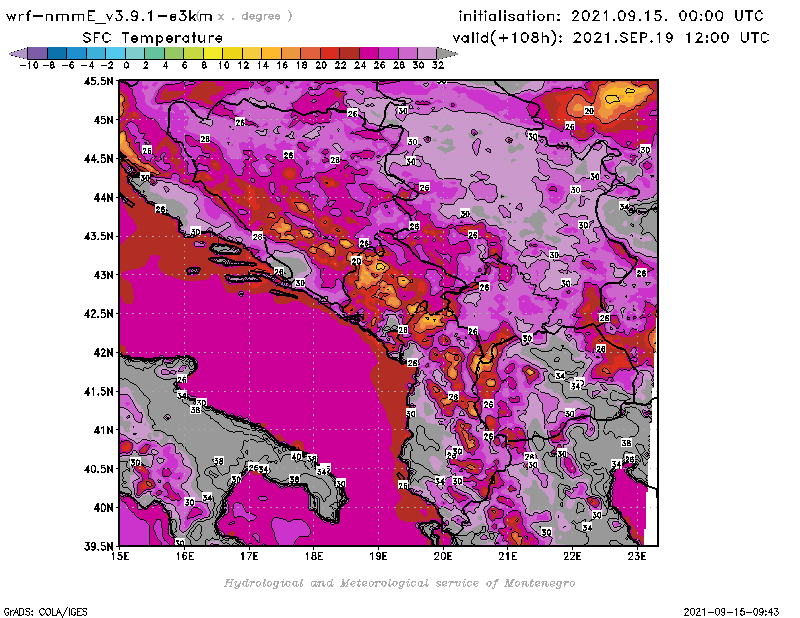800x618 pixels.
Task: Click the 39.5N latitude axis label
Action: 99,546
